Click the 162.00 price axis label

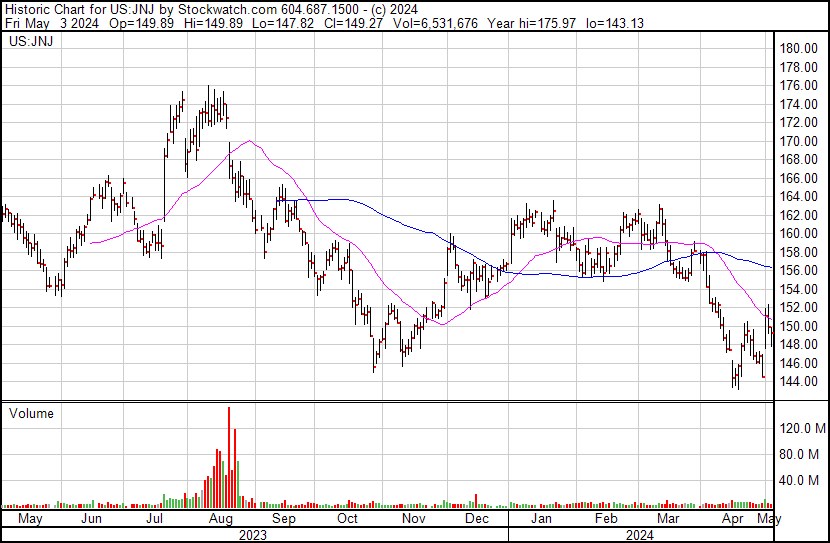tap(799, 215)
